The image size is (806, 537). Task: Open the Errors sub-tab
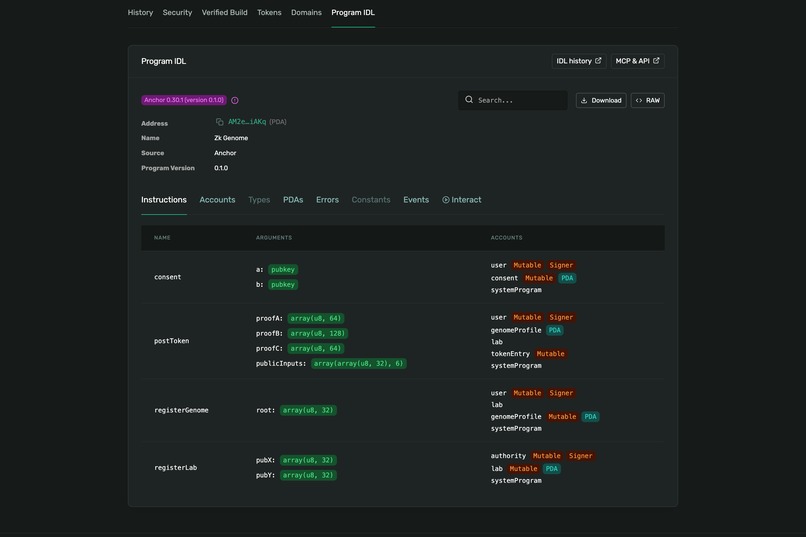327,200
